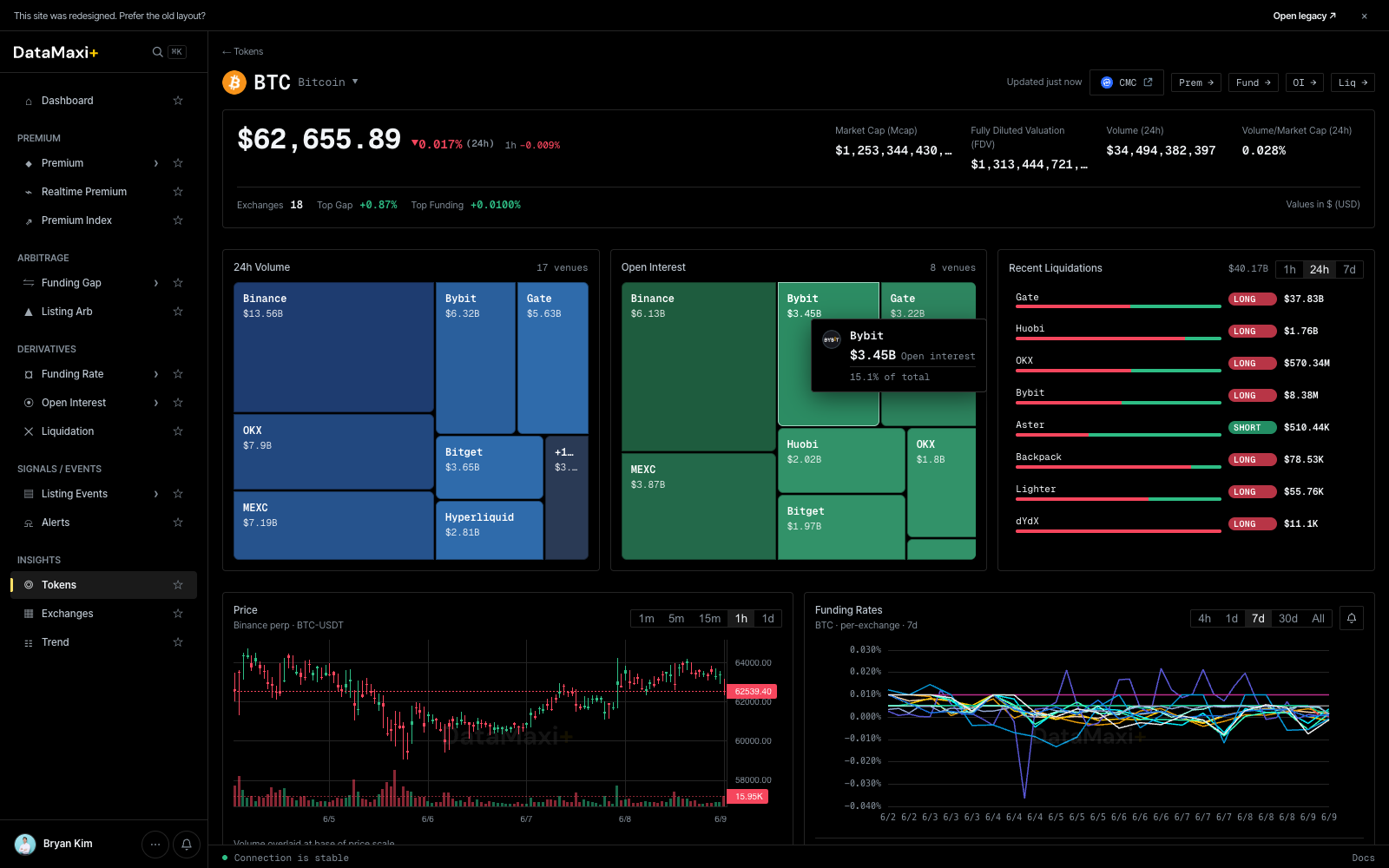
Task: Star the Alerts item
Action: [x=178, y=523]
